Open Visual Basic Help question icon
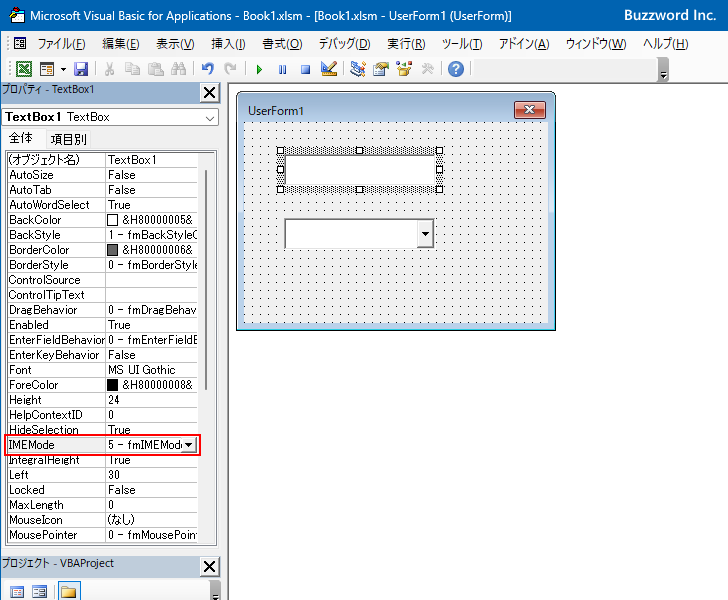The width and height of the screenshot is (728, 600). tap(455, 69)
